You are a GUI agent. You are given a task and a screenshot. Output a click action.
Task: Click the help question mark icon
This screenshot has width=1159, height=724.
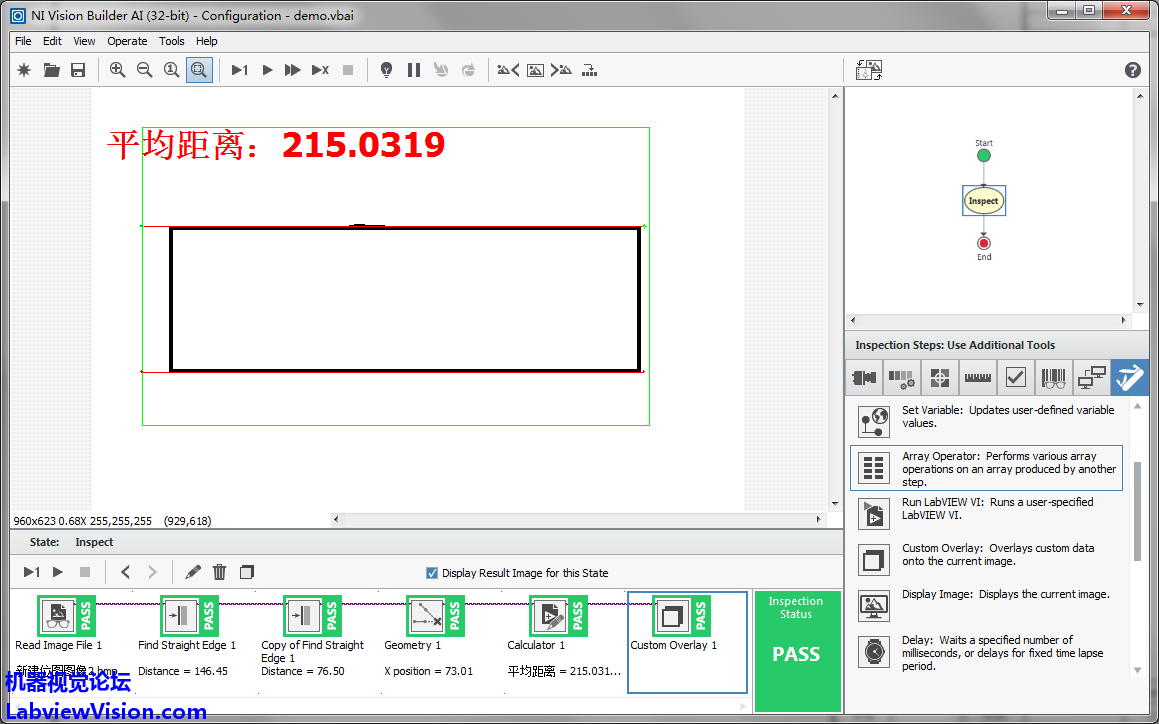coord(1132,70)
